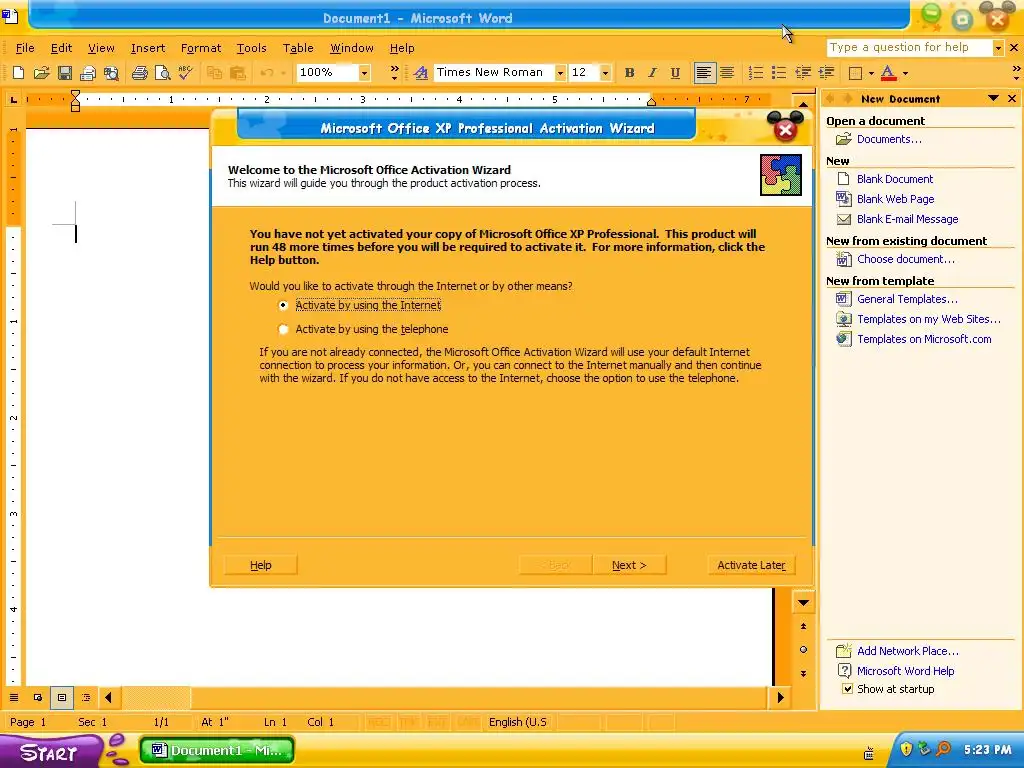This screenshot has width=1024, height=768.
Task: Open the Zoom 100% dropdown
Action: coord(364,72)
